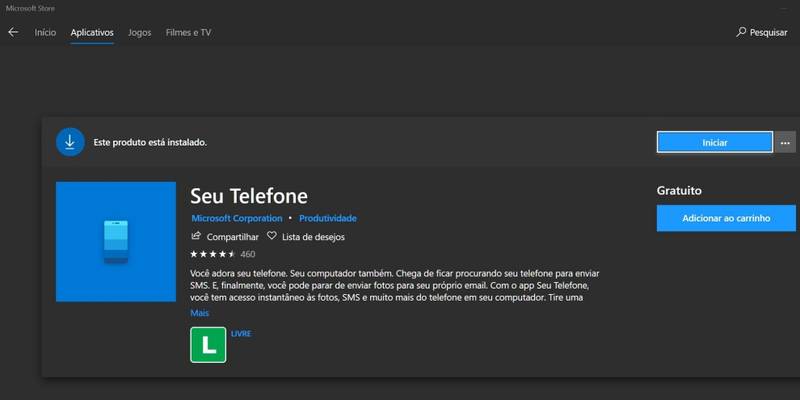Click the Pesquisar search button
The width and height of the screenshot is (800, 400).
click(x=762, y=32)
